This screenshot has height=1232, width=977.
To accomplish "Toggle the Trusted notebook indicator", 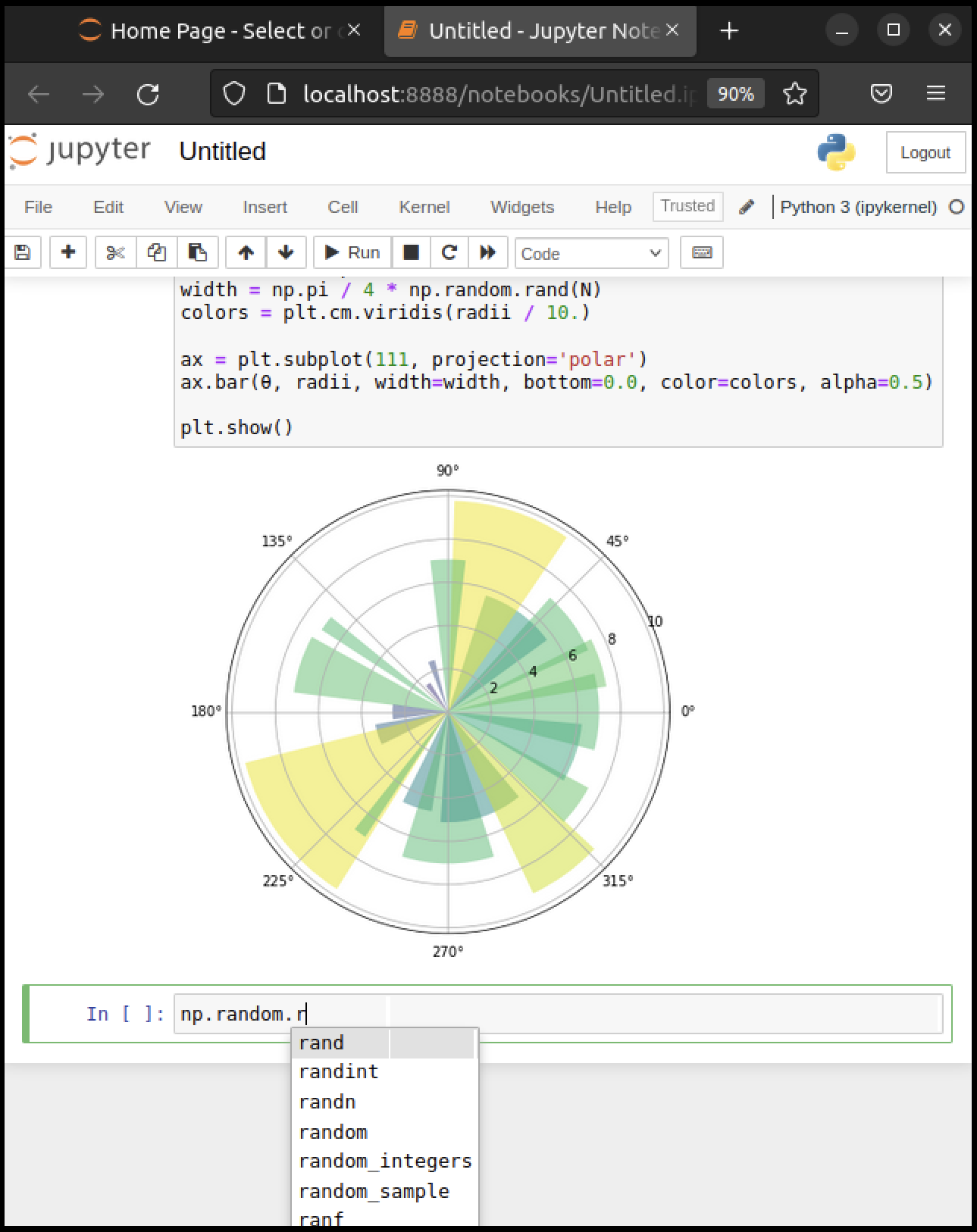I will (x=687, y=206).
